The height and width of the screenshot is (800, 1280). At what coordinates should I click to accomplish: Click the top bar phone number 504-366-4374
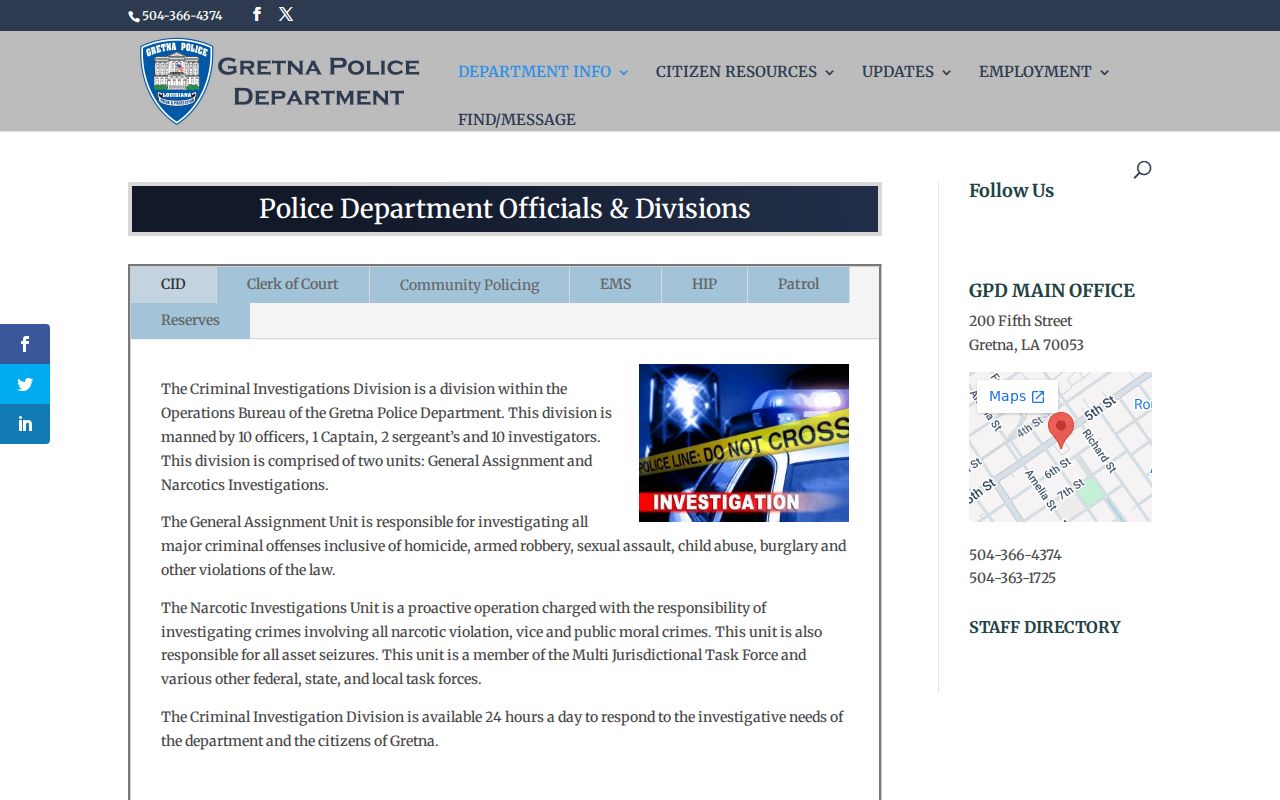click(x=182, y=16)
